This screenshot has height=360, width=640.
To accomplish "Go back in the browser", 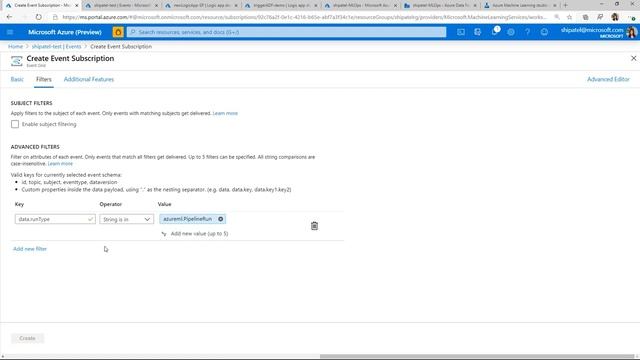I will (x=9, y=17).
